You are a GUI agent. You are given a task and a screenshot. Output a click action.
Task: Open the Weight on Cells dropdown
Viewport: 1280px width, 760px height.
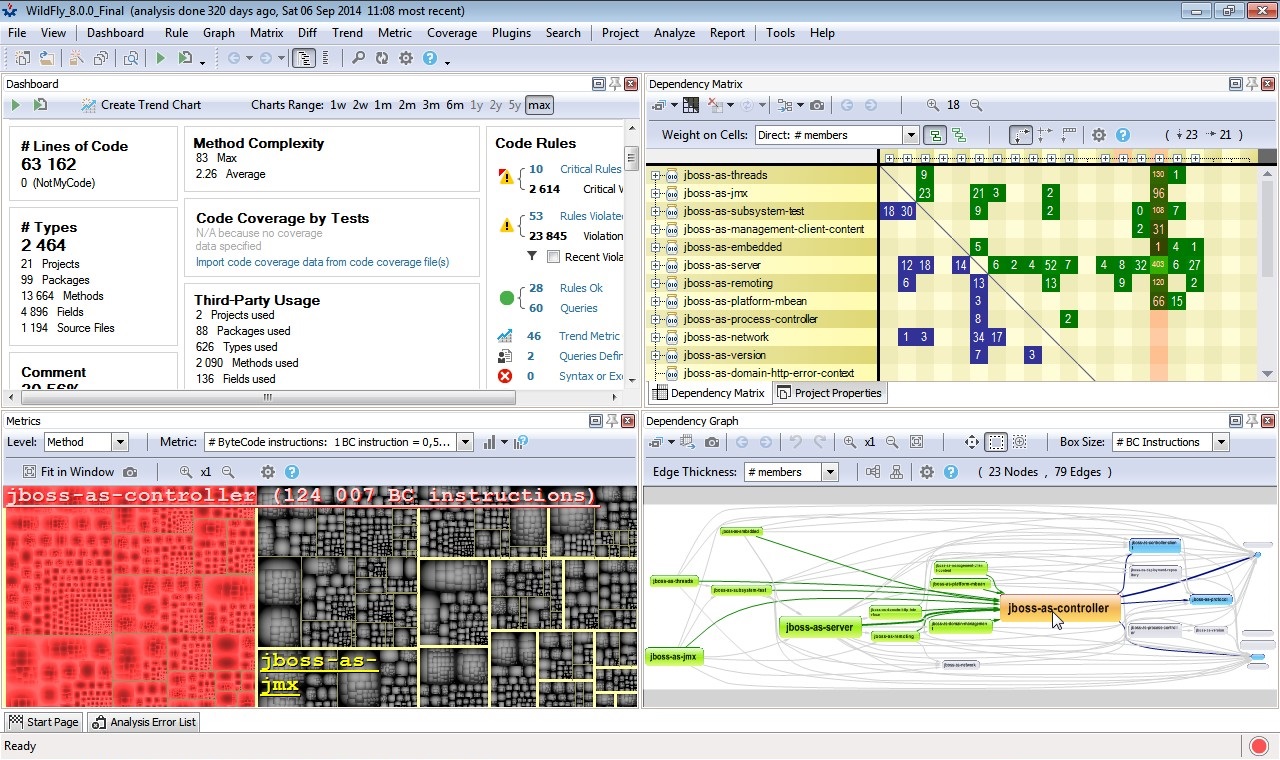[909, 134]
